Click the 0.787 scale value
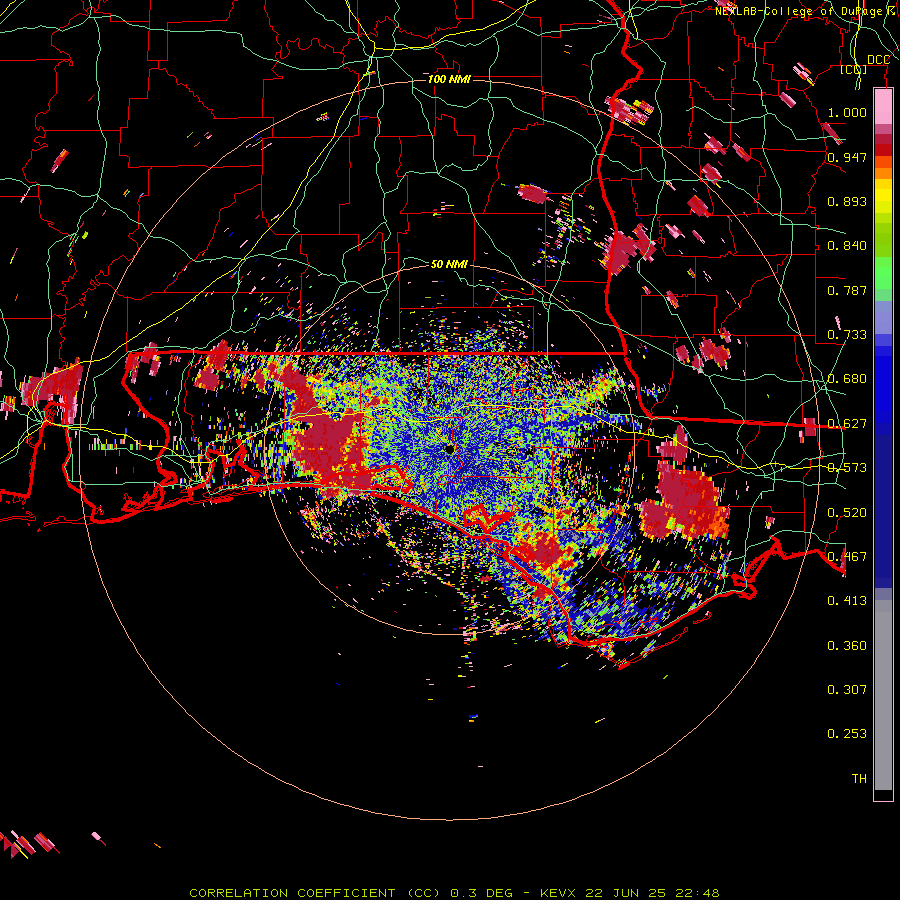This screenshot has width=900, height=900. click(847, 290)
